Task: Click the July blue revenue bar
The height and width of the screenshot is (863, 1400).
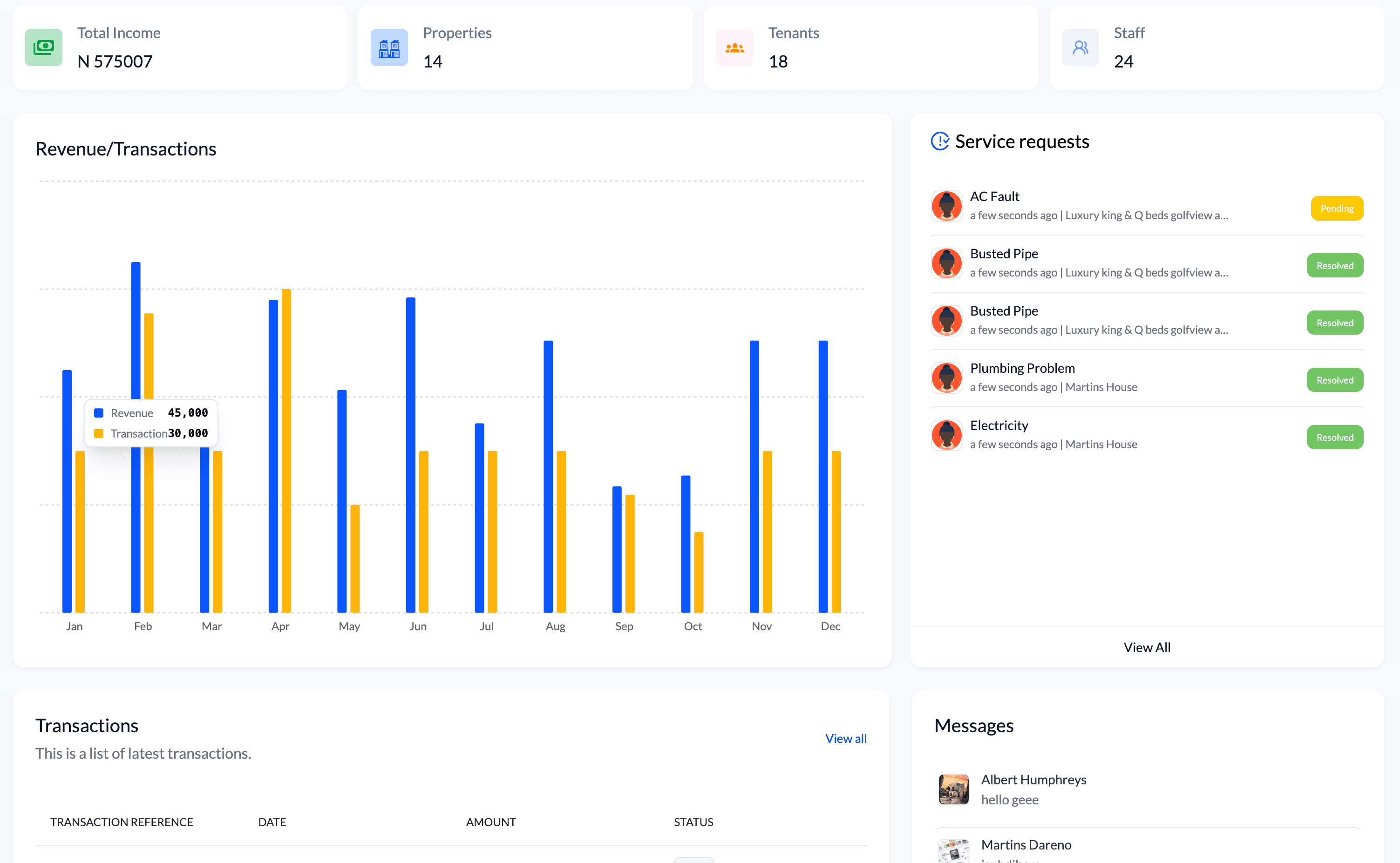Action: tap(479, 518)
